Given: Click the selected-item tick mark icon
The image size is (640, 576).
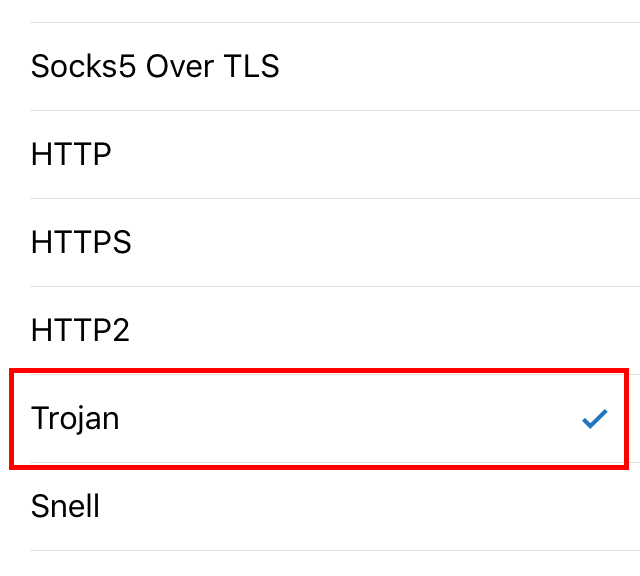Looking at the screenshot, I should 595,419.
